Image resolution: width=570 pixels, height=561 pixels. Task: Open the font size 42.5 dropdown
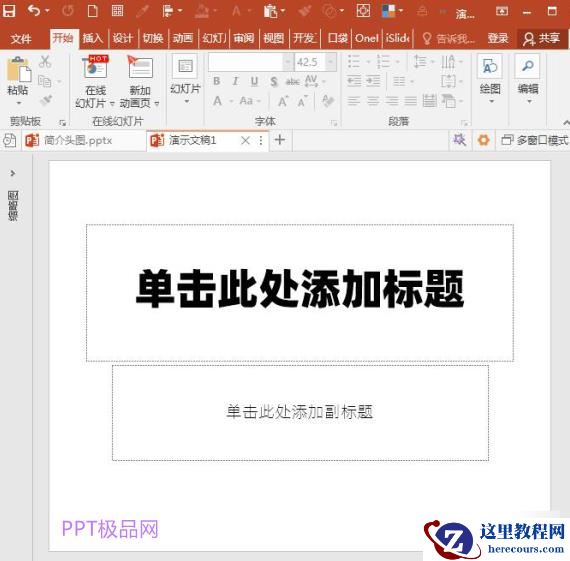[x=330, y=62]
